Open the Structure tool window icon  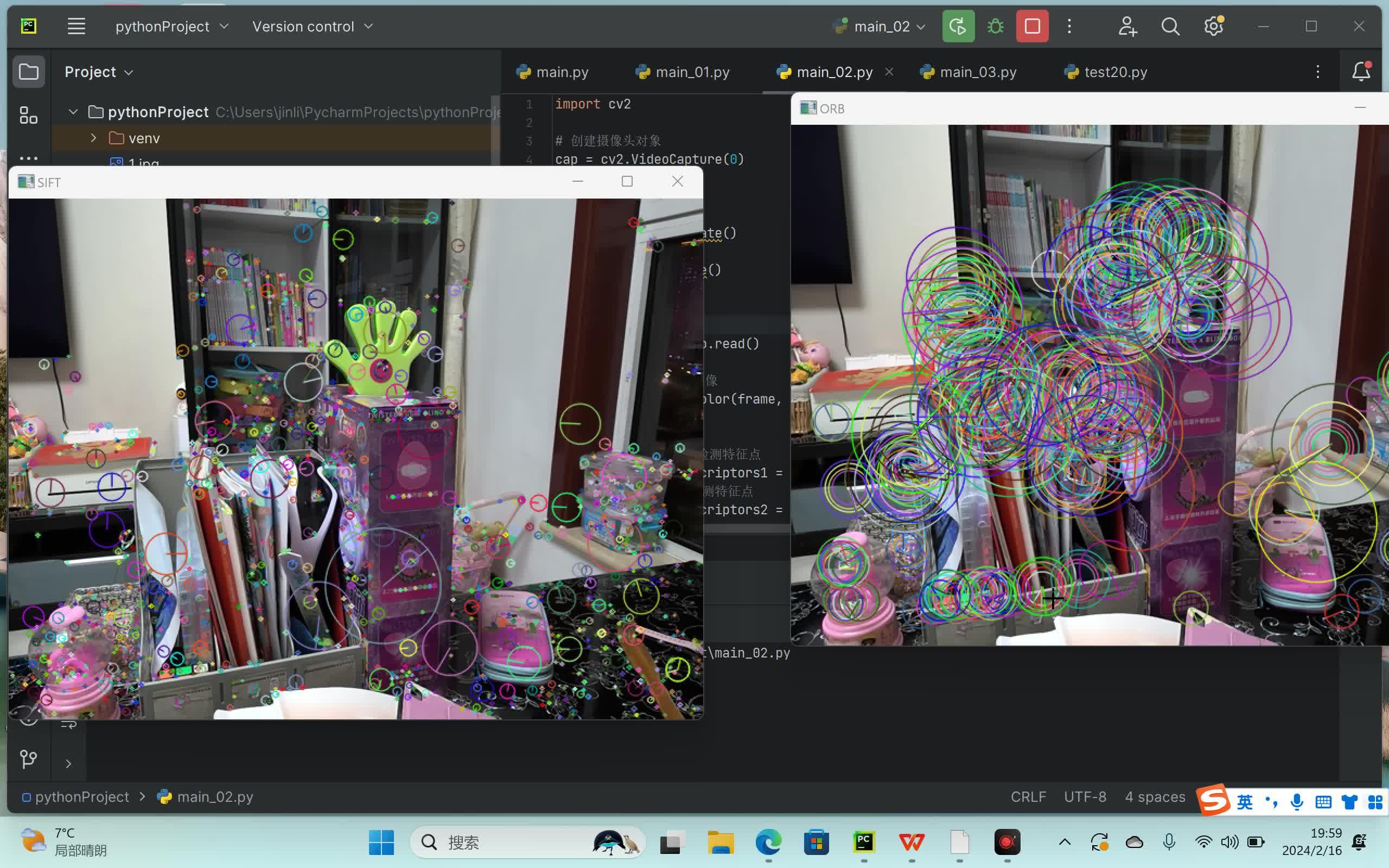[x=29, y=115]
